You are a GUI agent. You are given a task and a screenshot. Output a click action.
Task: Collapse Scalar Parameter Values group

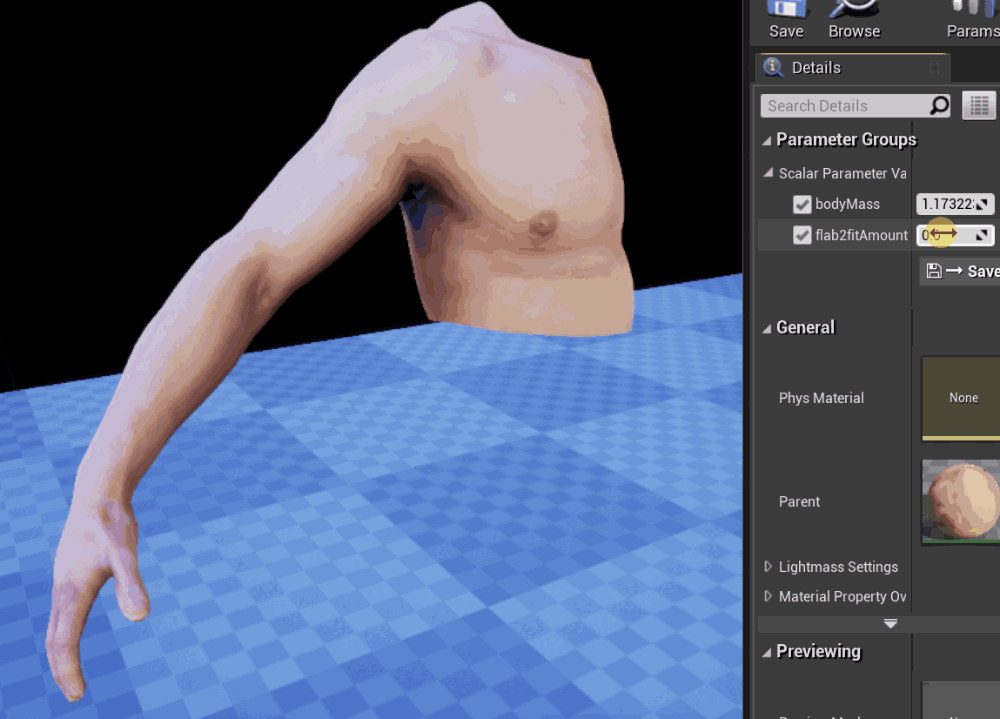tap(768, 173)
